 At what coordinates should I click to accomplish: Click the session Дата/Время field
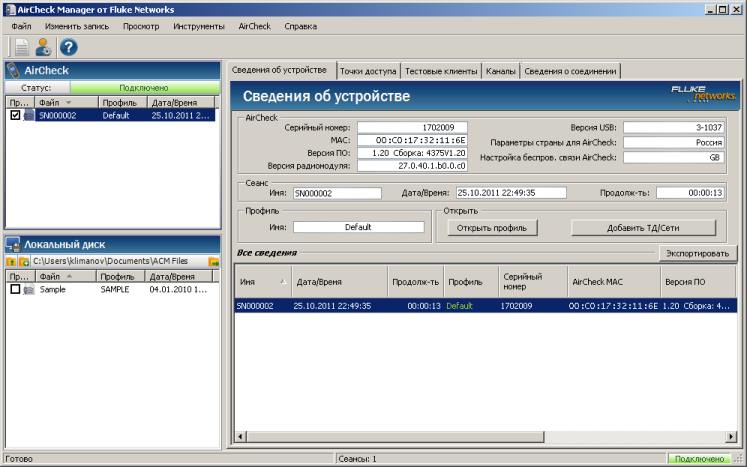(x=511, y=193)
